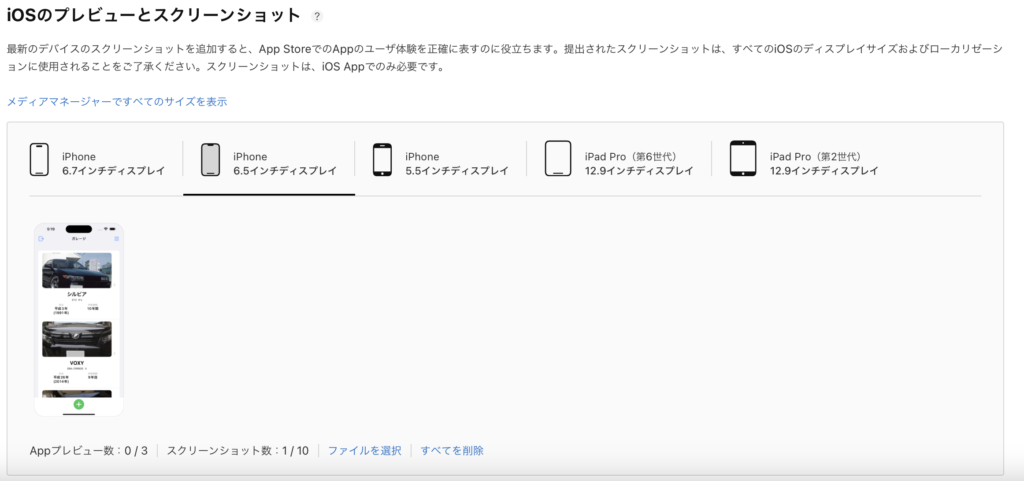
Task: Click the iPhone 6.5-inch device icon
Action: pos(210,160)
